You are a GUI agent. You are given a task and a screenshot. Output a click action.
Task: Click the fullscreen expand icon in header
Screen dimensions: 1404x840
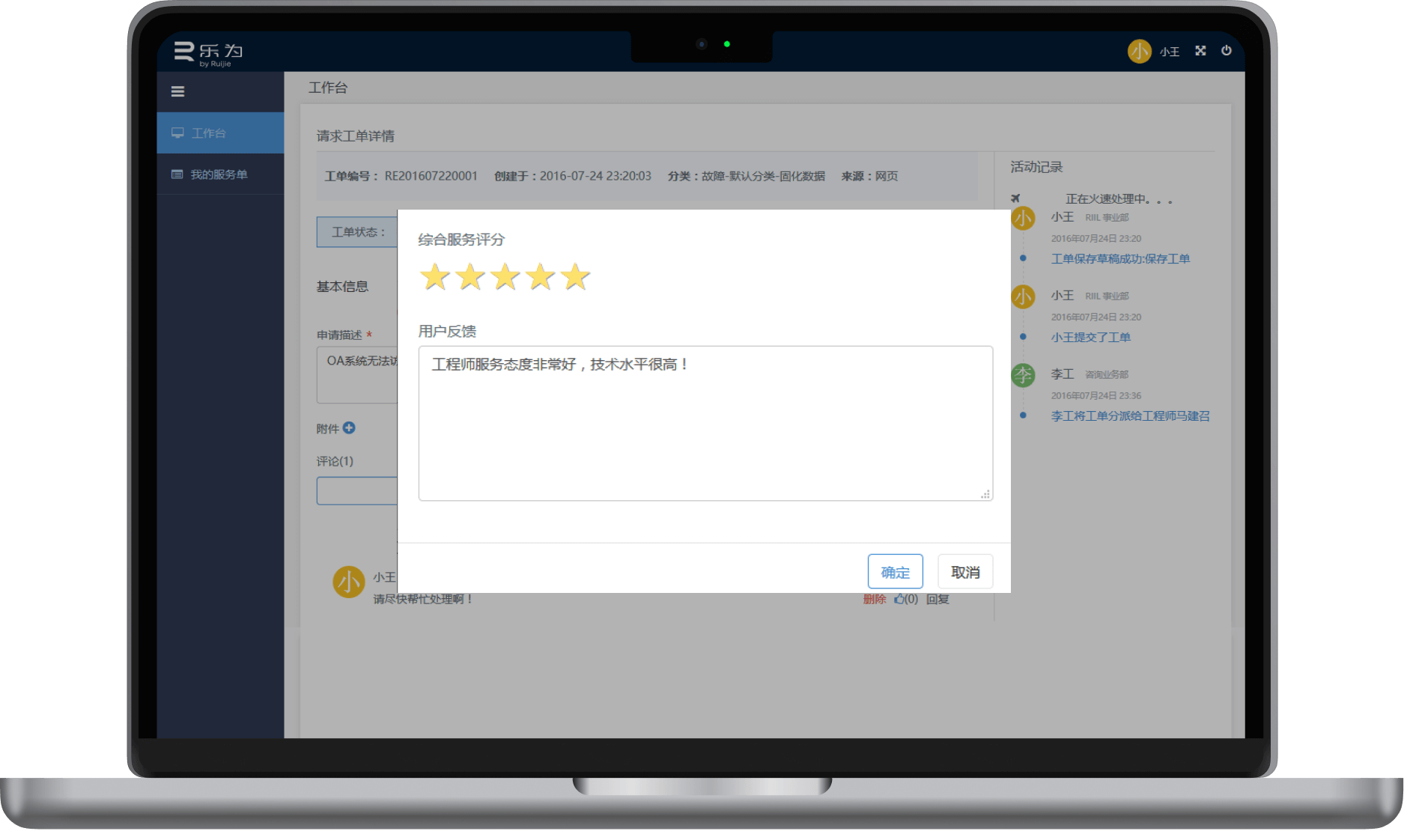pos(1200,51)
